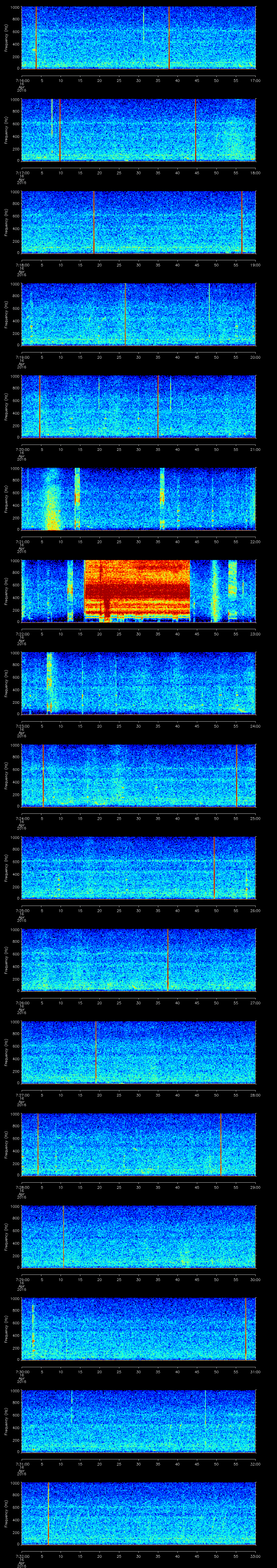Screen dimensions: 277x1568
Task: Click the red line near 44 seconds in 7:17:00 panel
Action: tap(195, 130)
